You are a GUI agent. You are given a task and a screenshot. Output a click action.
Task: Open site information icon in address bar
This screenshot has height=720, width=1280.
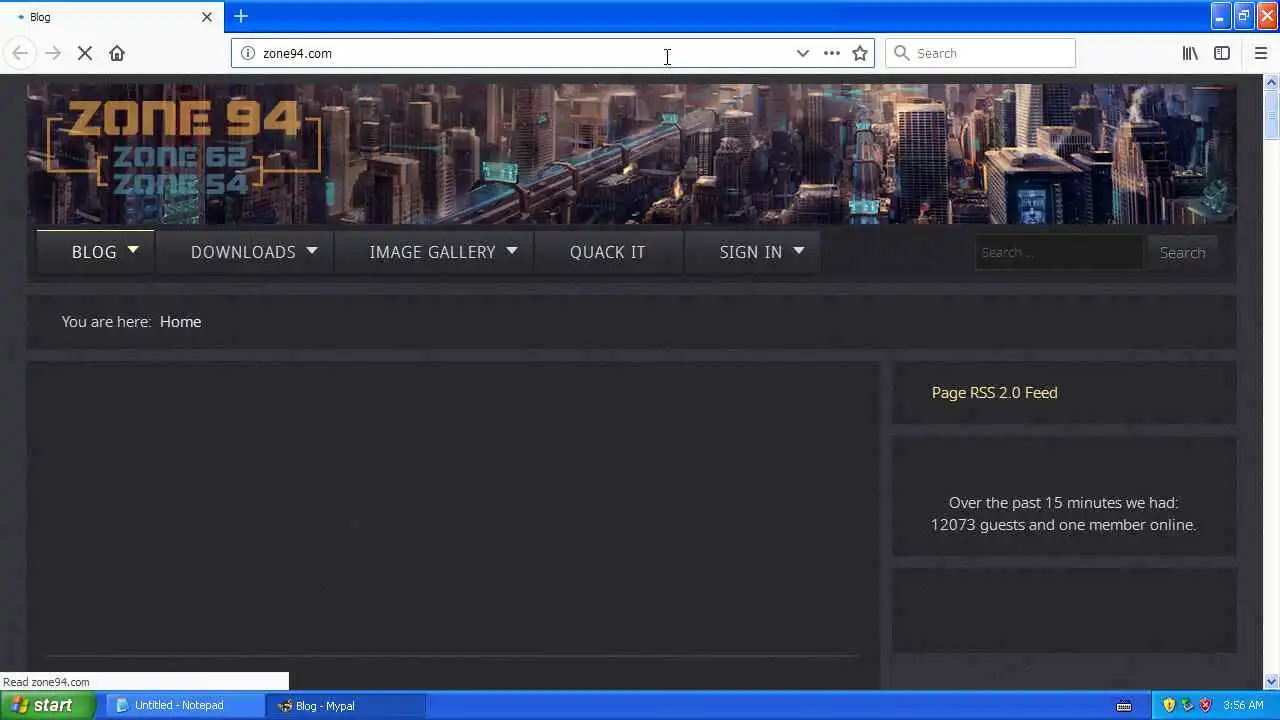(x=248, y=53)
